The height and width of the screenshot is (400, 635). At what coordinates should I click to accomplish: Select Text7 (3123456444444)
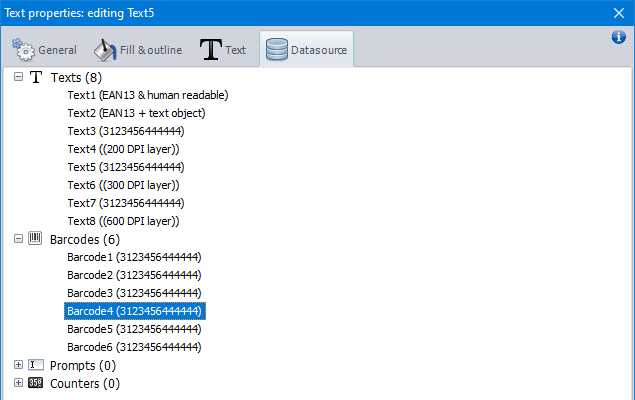(126, 203)
